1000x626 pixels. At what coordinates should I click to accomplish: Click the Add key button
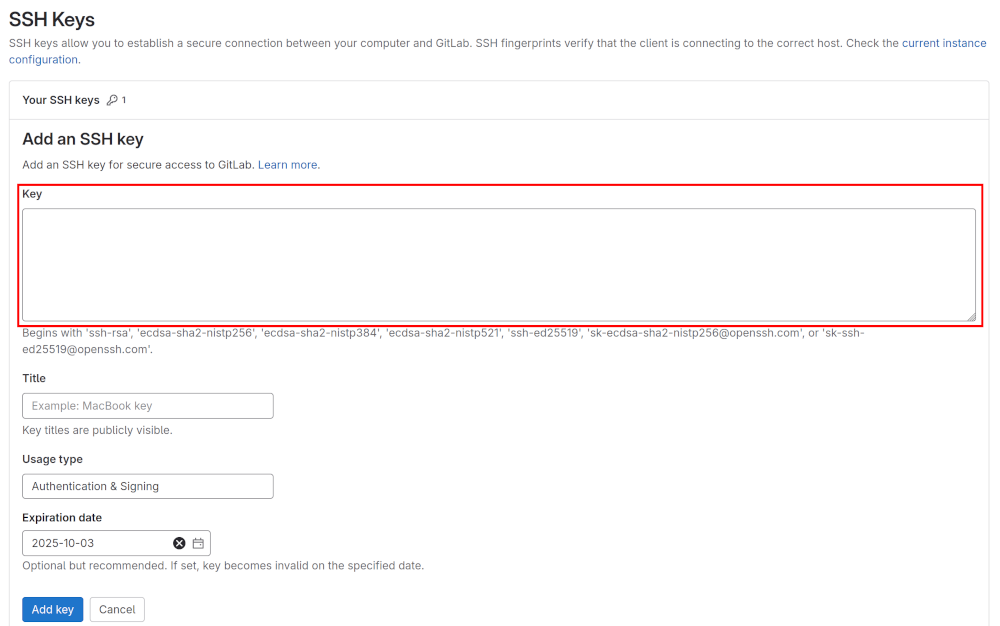pyautogui.click(x=52, y=609)
